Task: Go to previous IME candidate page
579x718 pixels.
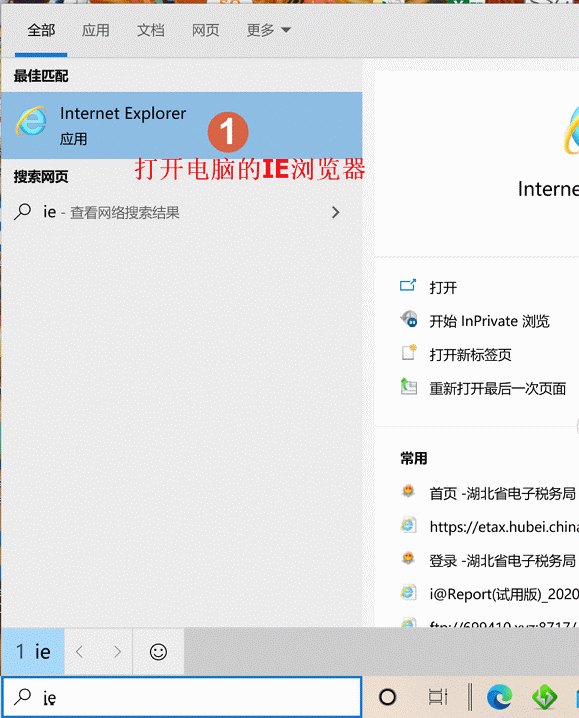Action: point(79,652)
